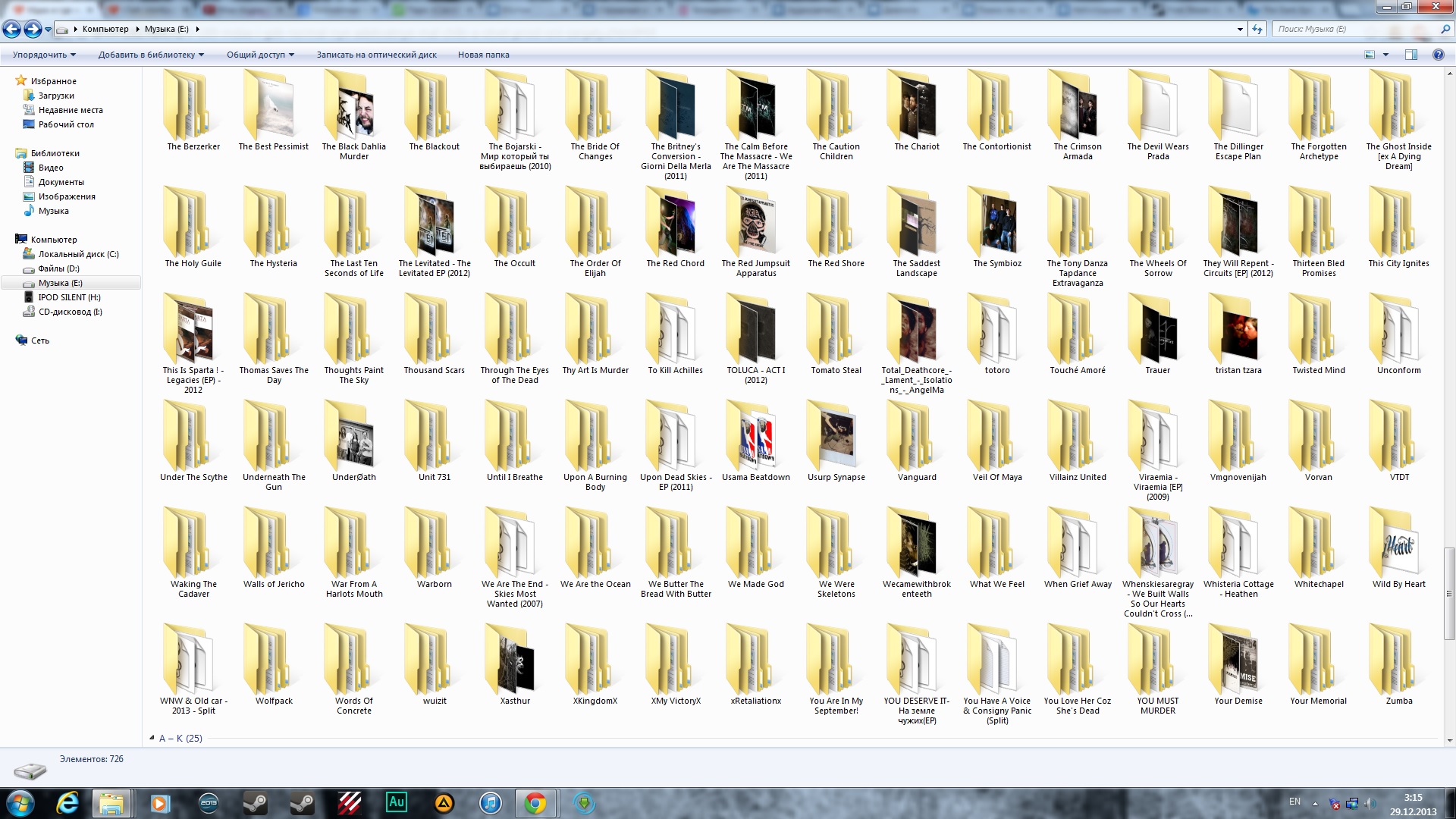Click the Google Chrome taskbar icon
This screenshot has width=1456, height=819.
[535, 802]
